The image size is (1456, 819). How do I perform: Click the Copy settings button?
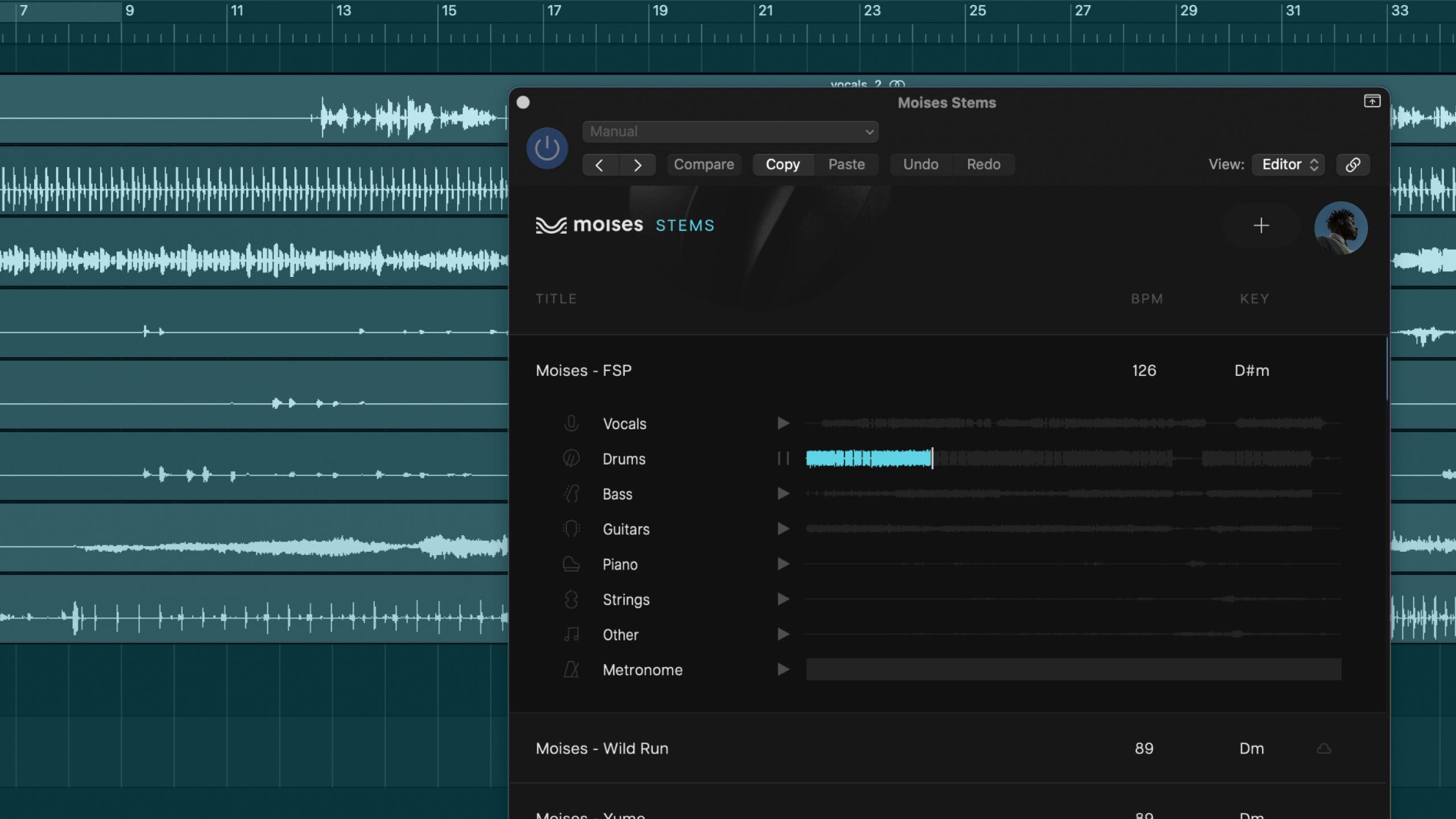point(783,165)
